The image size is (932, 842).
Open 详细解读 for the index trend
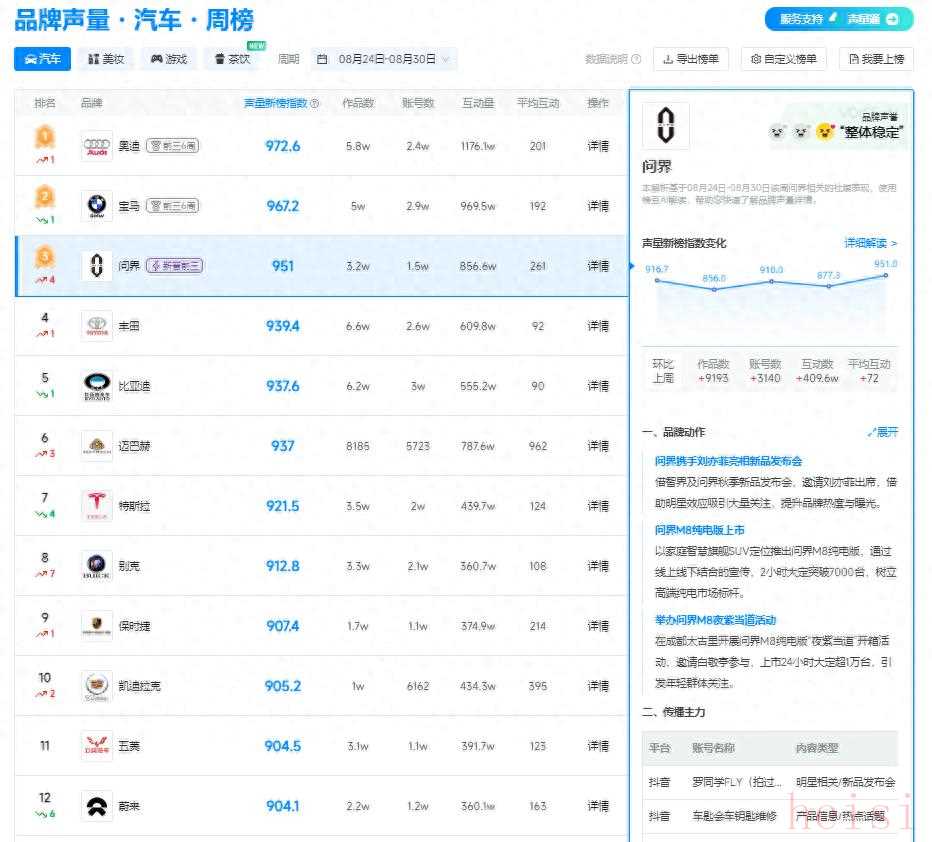coord(871,243)
